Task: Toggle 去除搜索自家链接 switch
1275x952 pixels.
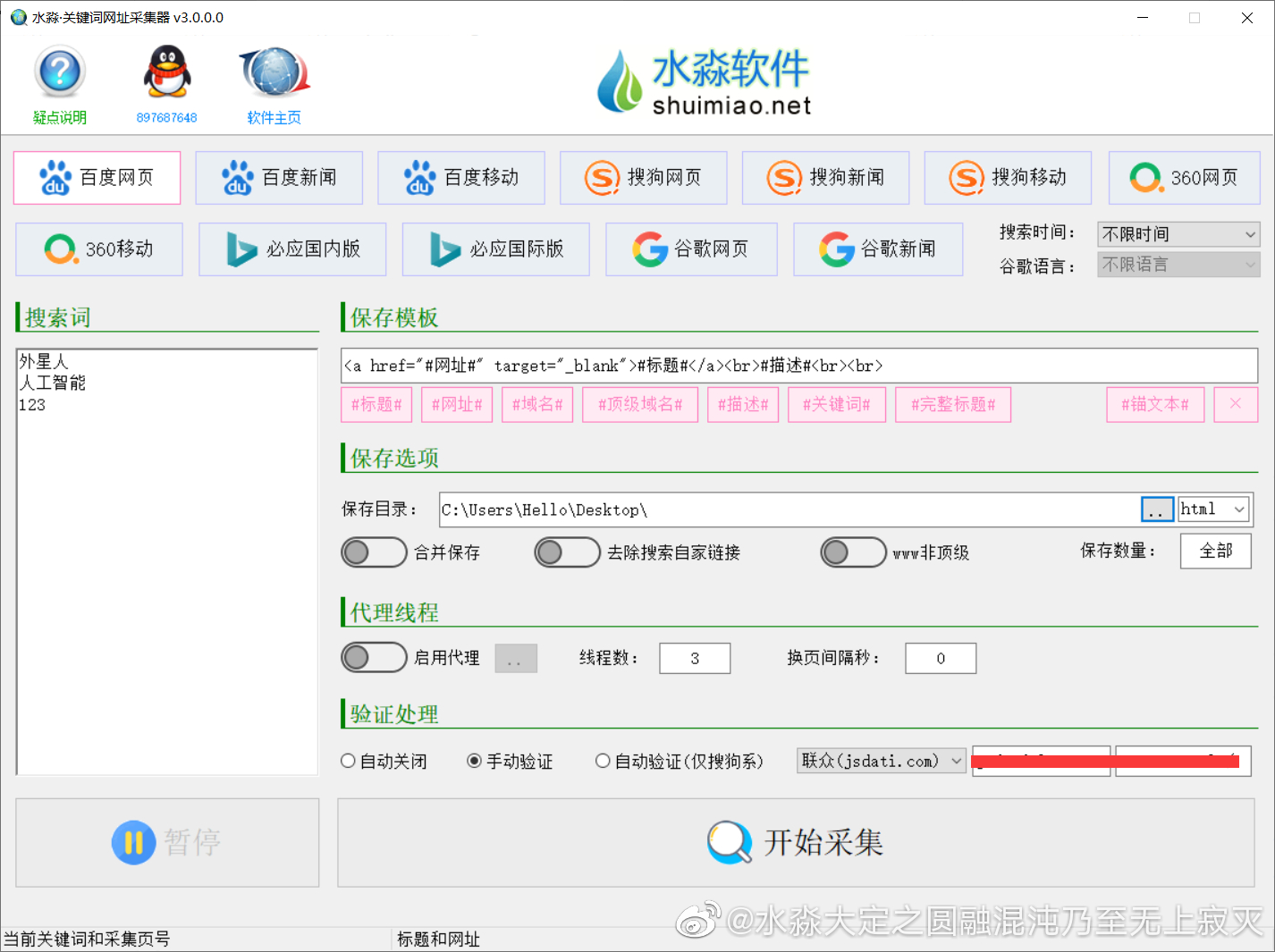Action: [x=567, y=552]
